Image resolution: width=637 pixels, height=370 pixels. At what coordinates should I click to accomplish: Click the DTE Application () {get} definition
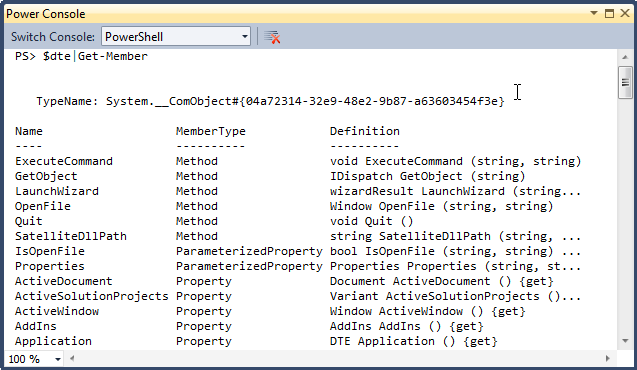(414, 341)
